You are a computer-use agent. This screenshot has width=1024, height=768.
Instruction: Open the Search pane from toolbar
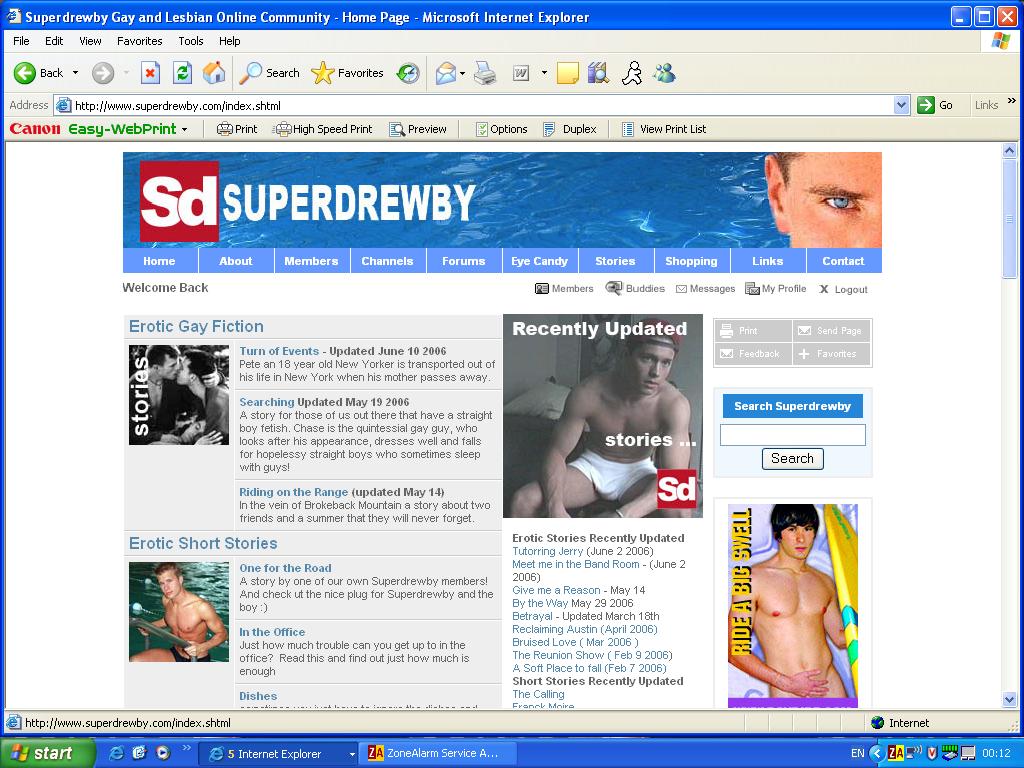pos(269,73)
